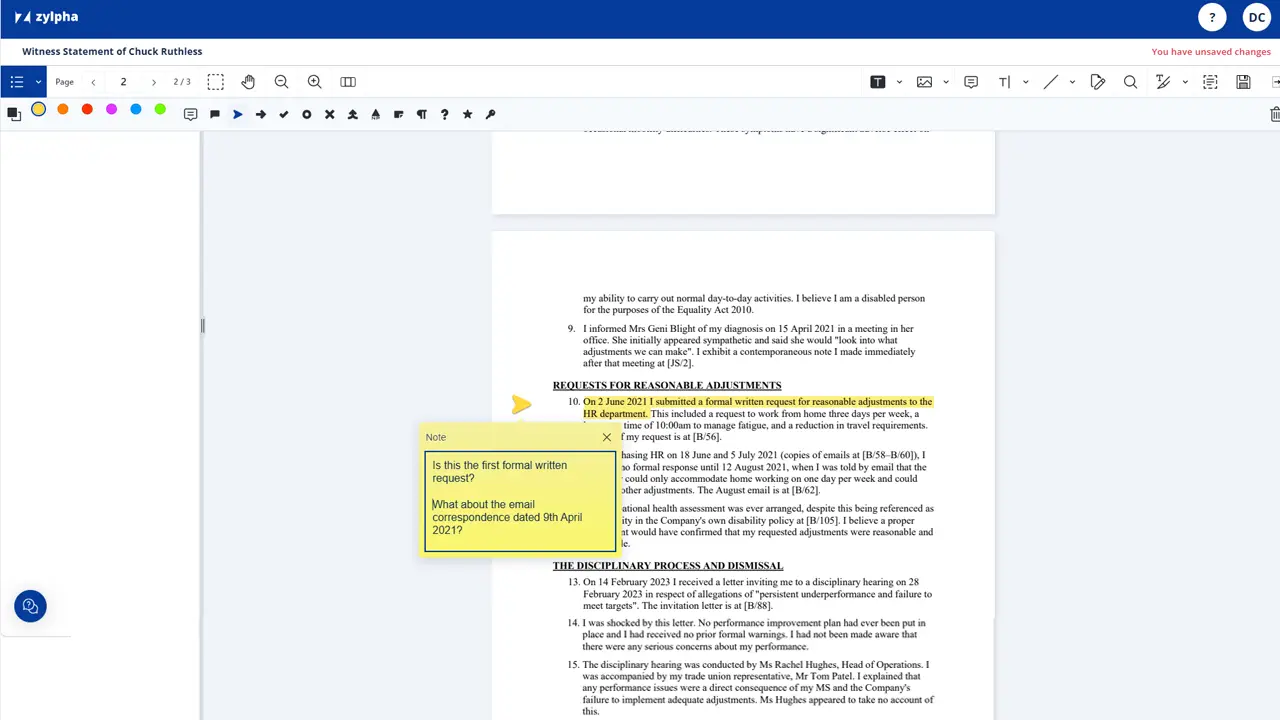Open the DC user account menu
Image resolution: width=1280 pixels, height=720 pixels.
[1257, 17]
